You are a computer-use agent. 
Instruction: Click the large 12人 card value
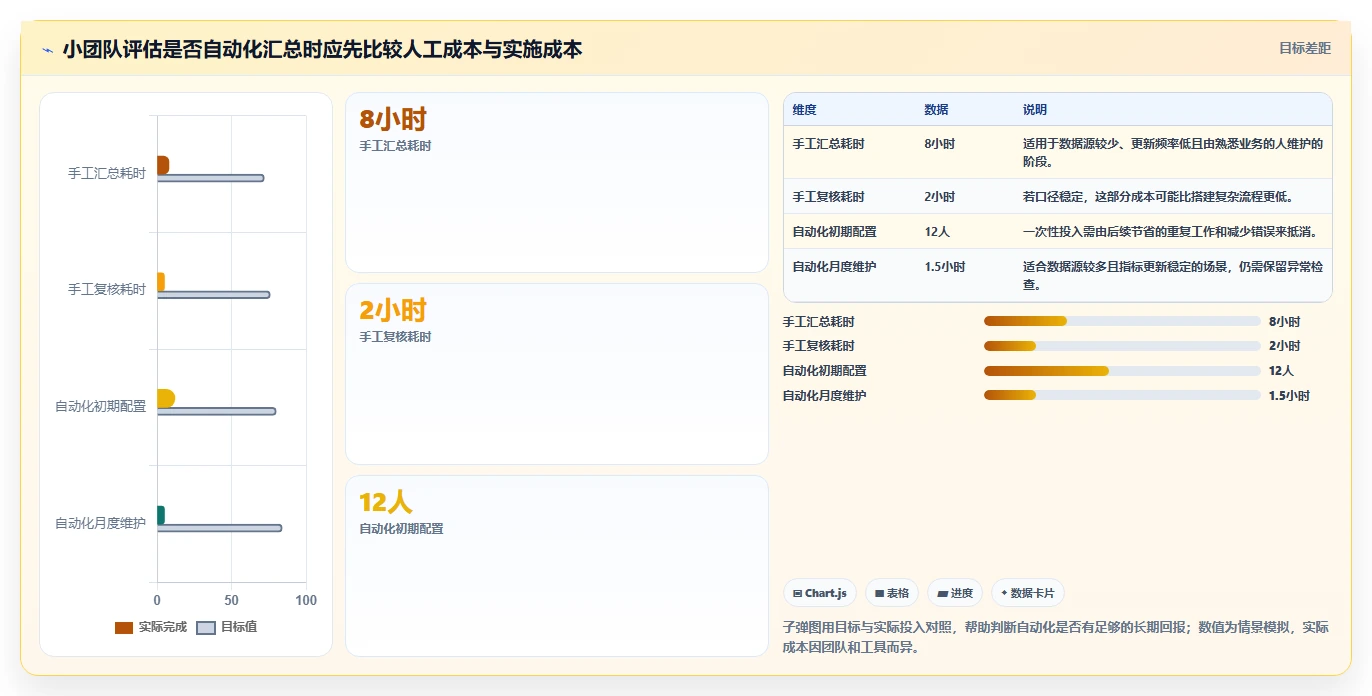pyautogui.click(x=386, y=503)
